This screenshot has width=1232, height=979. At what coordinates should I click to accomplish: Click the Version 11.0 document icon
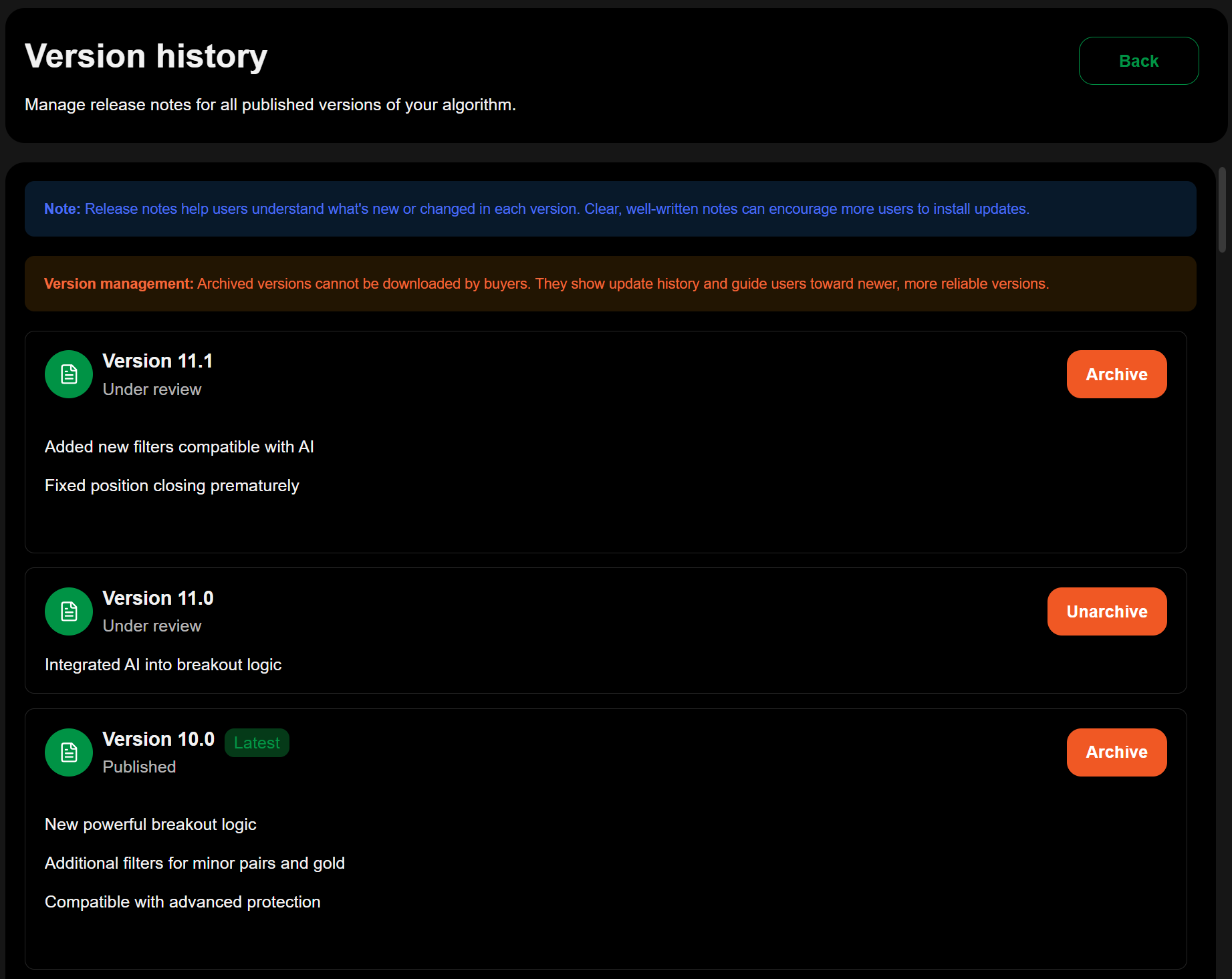[69, 611]
